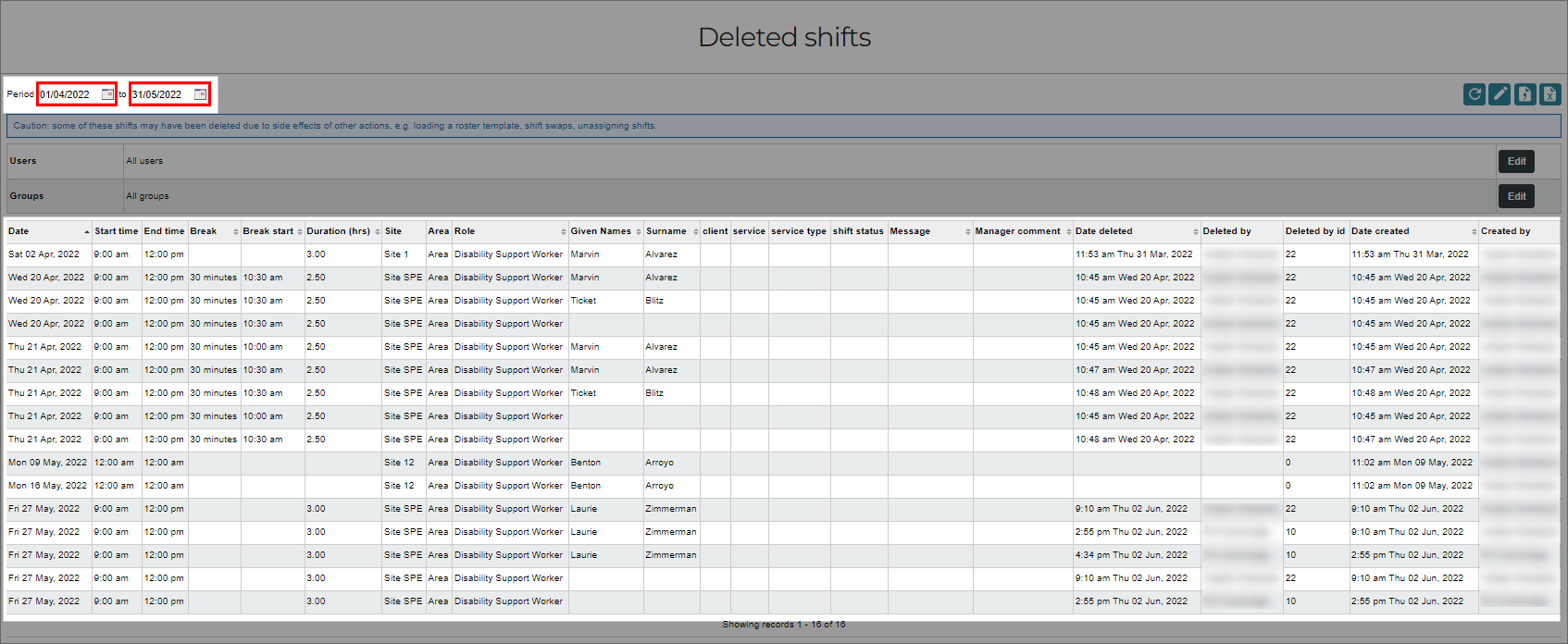Click sort arrows on Break start column
Screen dimensions: 1568x644
299,231
